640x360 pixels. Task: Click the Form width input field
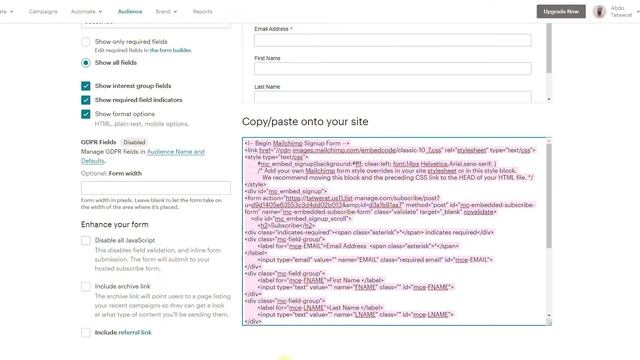point(156,188)
